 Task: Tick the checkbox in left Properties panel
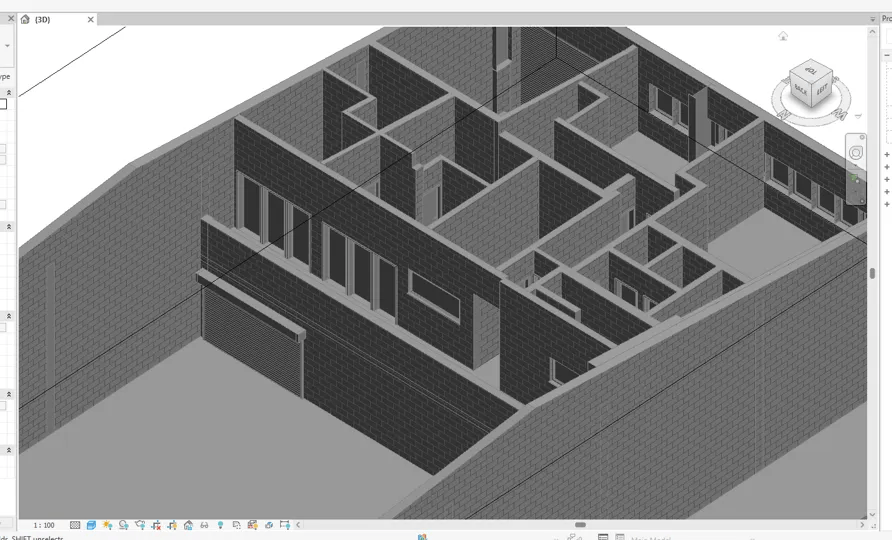pyautogui.click(x=2, y=104)
